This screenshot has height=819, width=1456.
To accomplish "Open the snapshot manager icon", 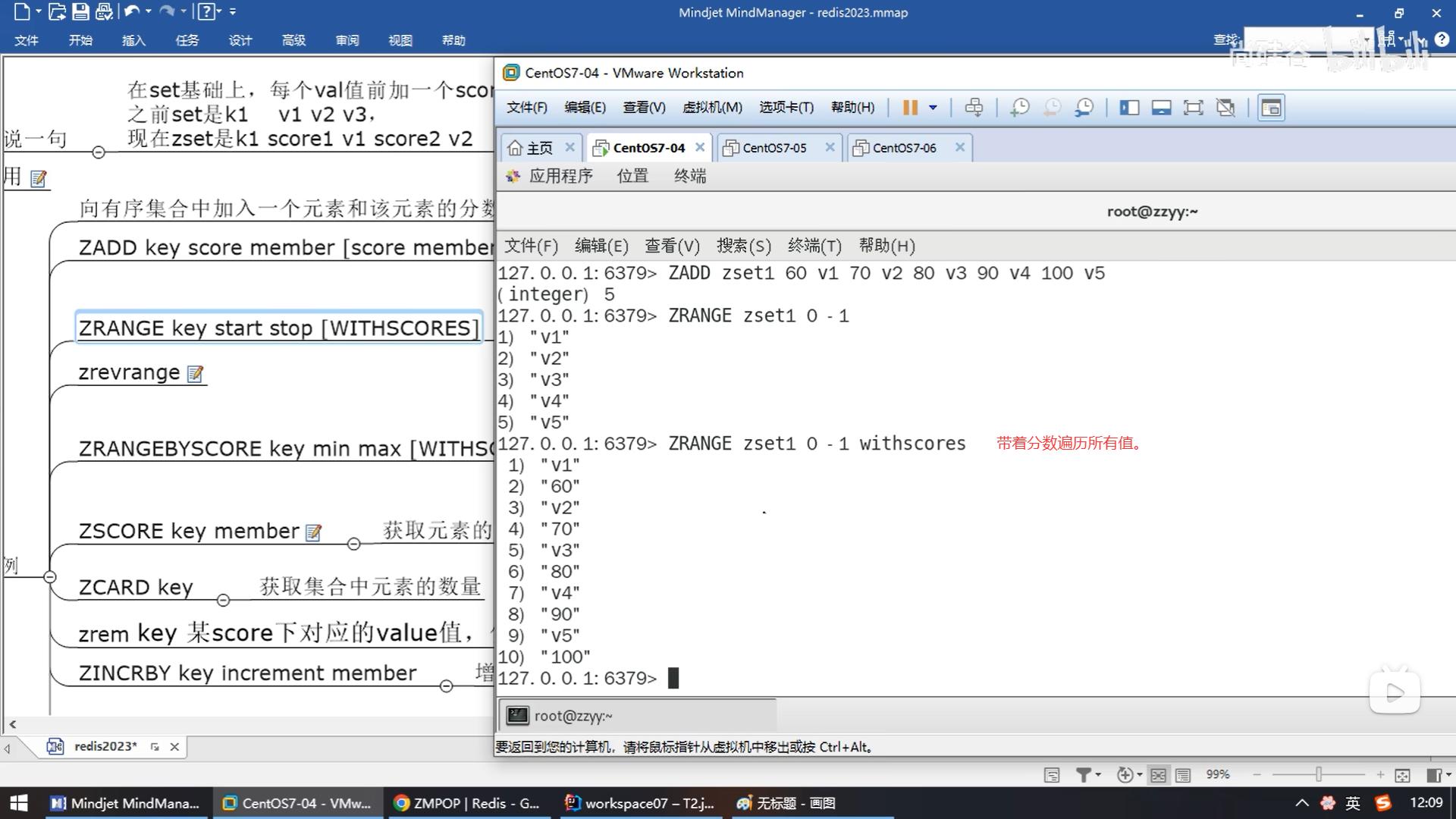I will click(1084, 108).
